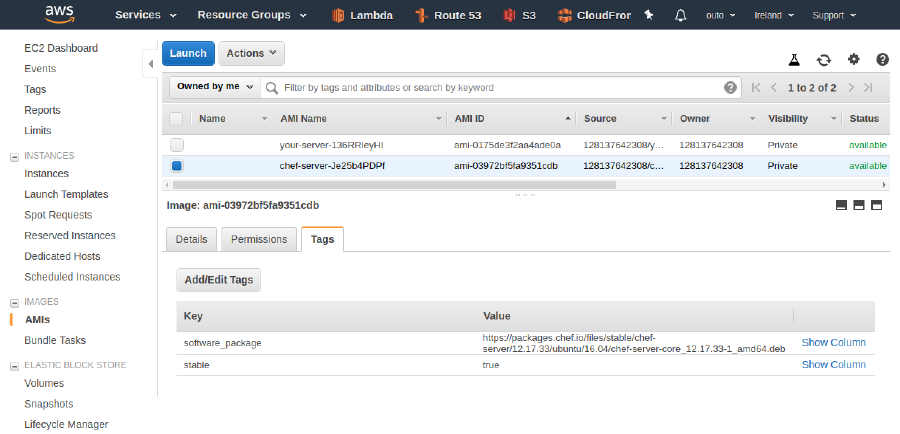Maximize the details pane layout

tap(876, 205)
